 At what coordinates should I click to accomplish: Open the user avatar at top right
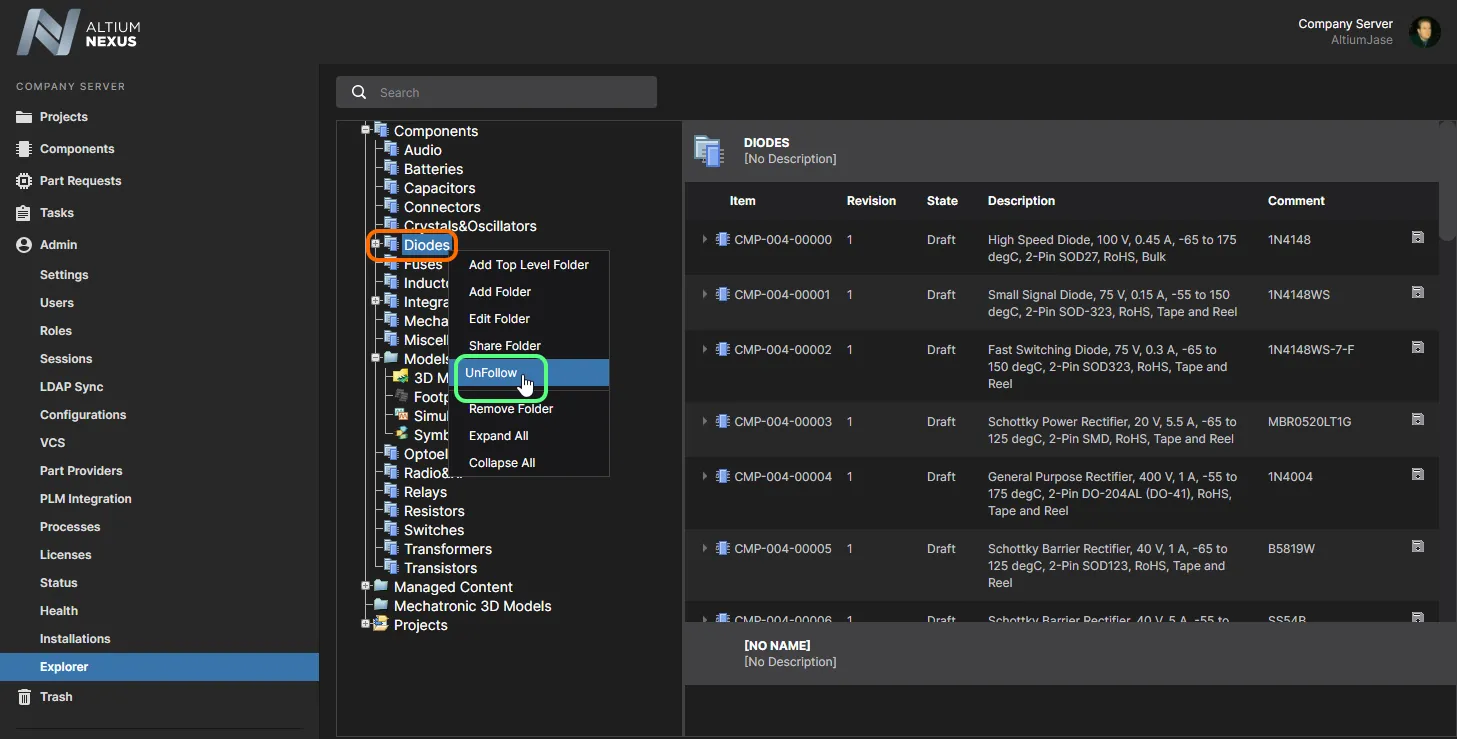click(x=1424, y=32)
